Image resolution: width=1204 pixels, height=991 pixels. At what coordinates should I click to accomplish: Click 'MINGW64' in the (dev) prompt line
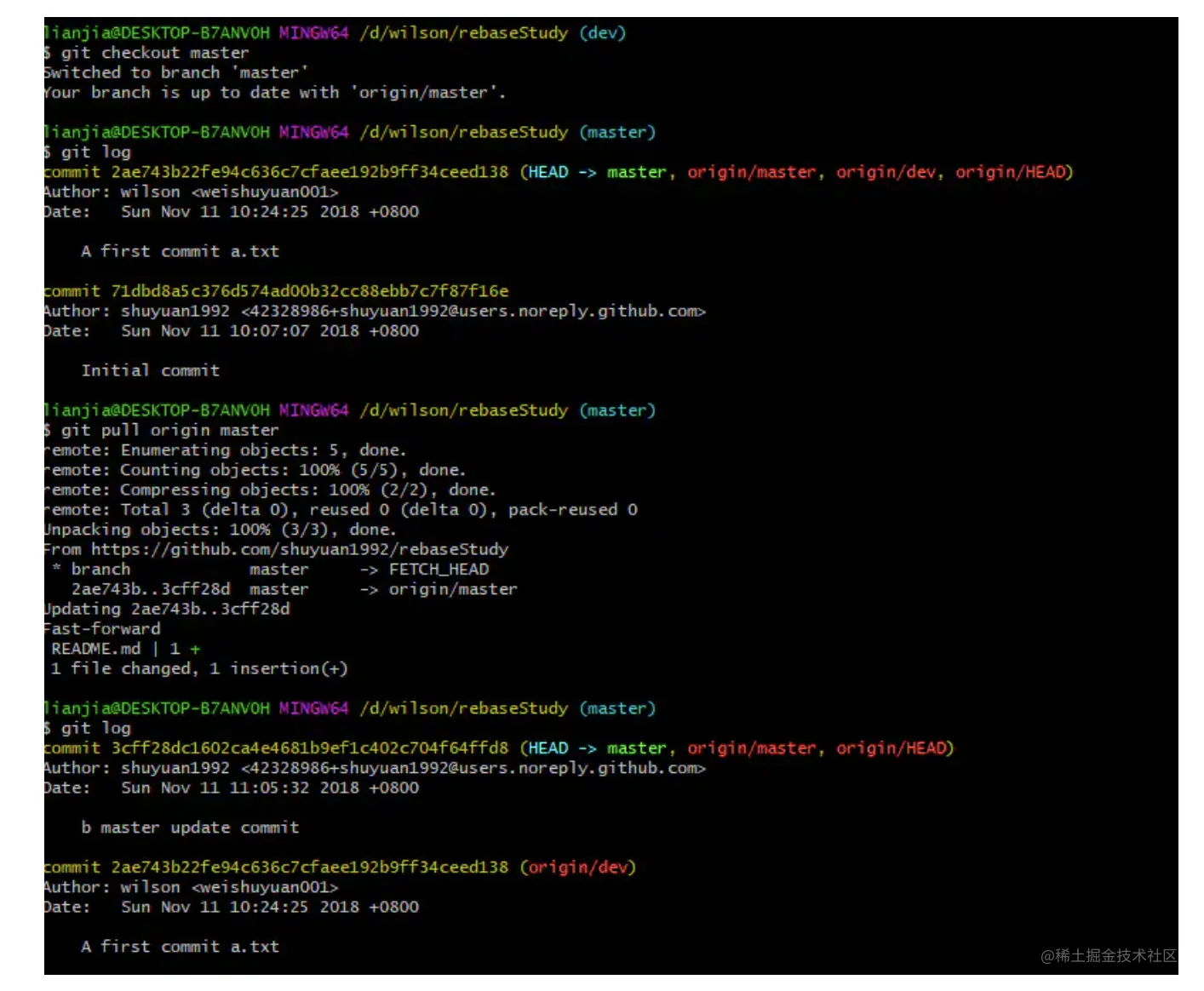point(313,33)
